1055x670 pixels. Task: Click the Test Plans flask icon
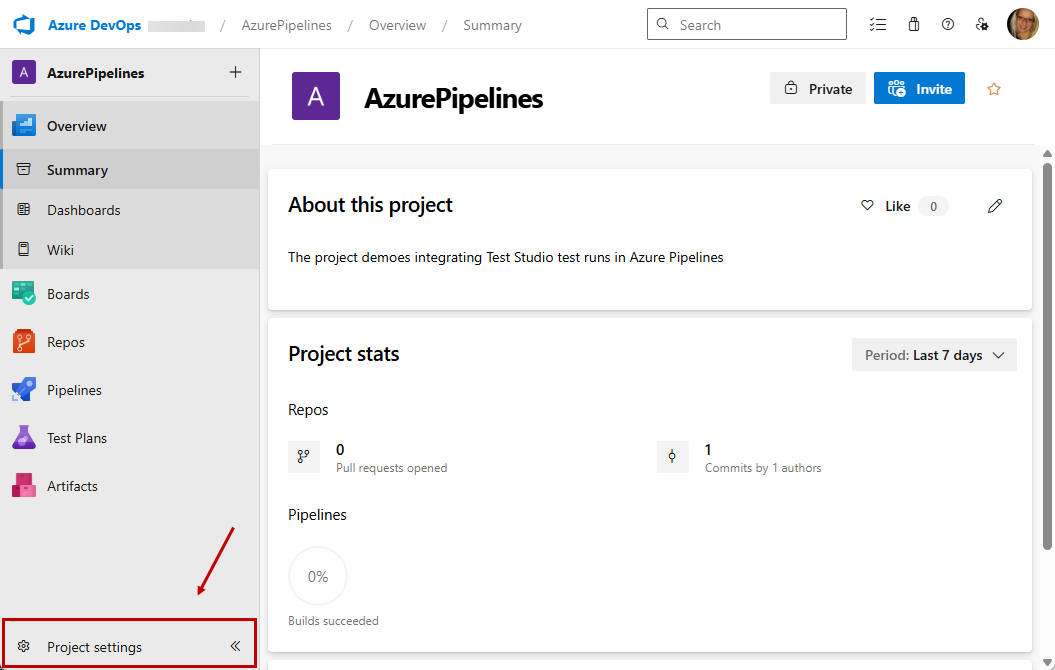click(24, 437)
